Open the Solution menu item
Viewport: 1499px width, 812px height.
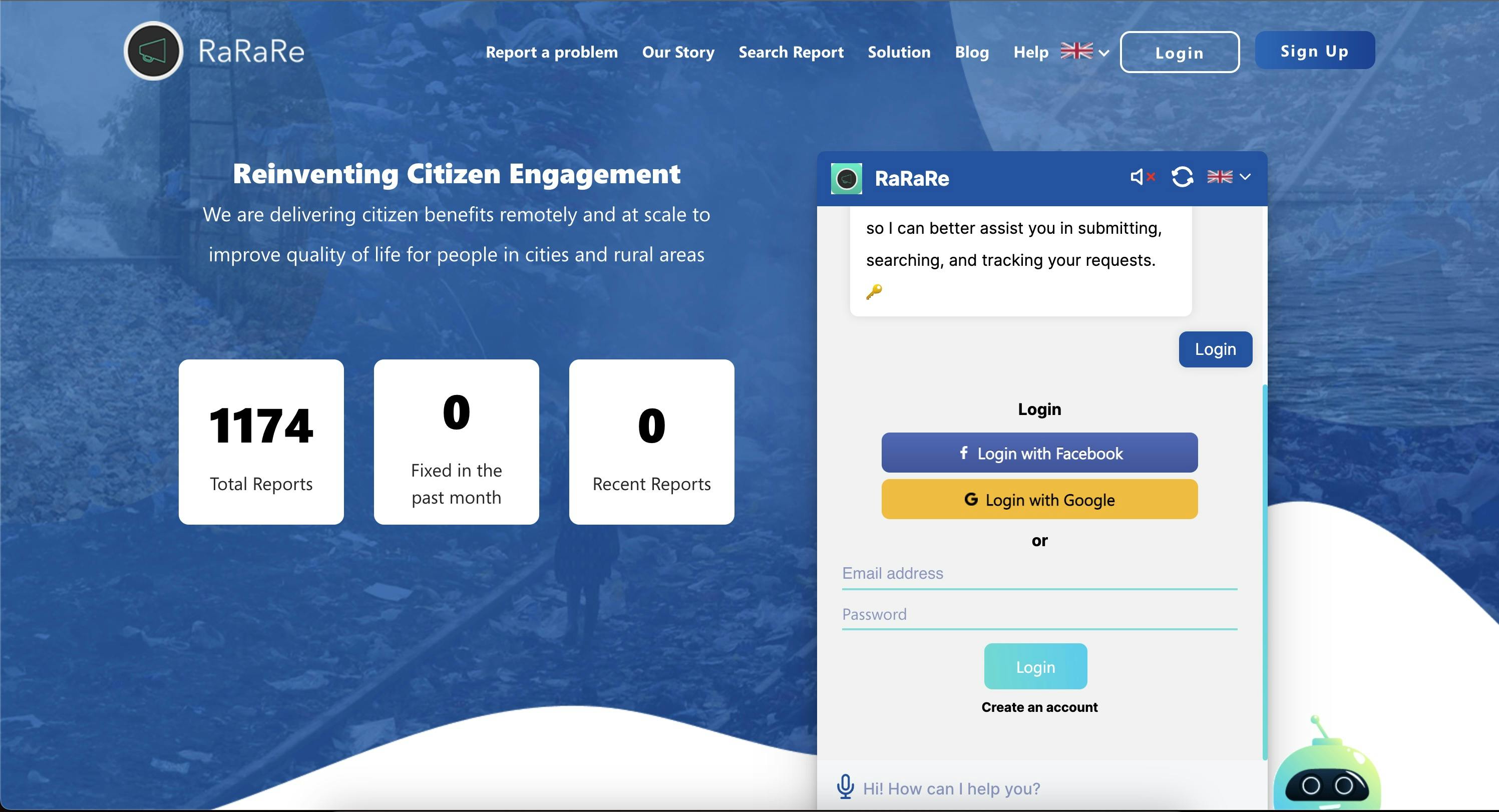click(x=899, y=53)
